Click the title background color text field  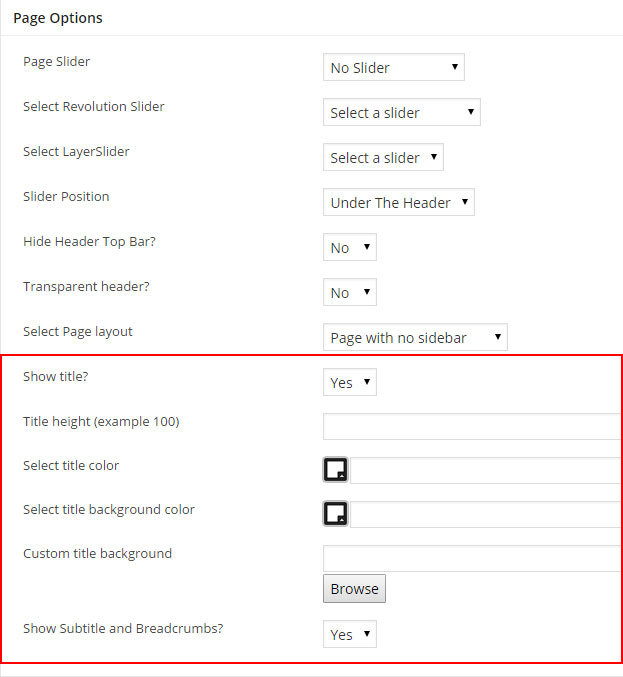click(x=486, y=515)
